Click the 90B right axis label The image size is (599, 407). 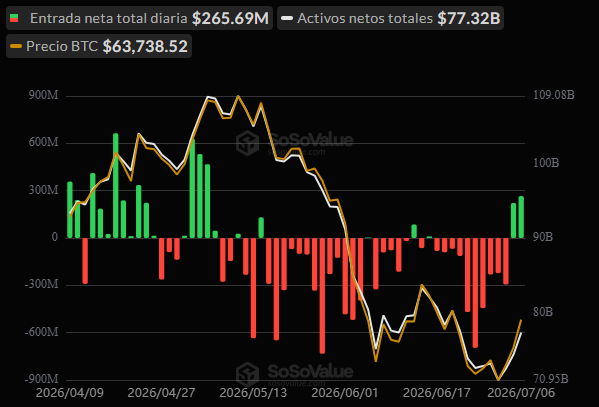(543, 237)
